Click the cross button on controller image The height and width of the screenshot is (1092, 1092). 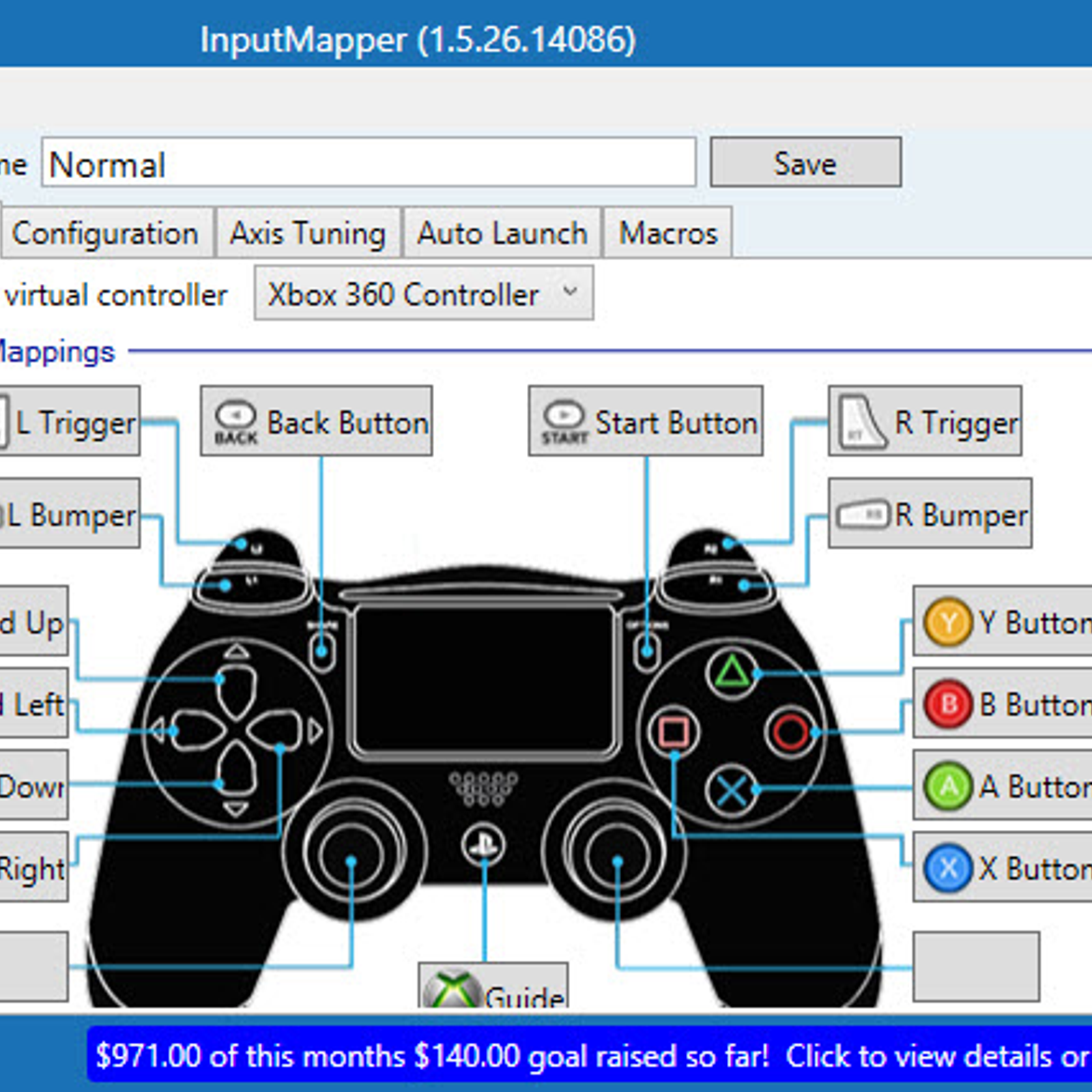pyautogui.click(x=731, y=790)
